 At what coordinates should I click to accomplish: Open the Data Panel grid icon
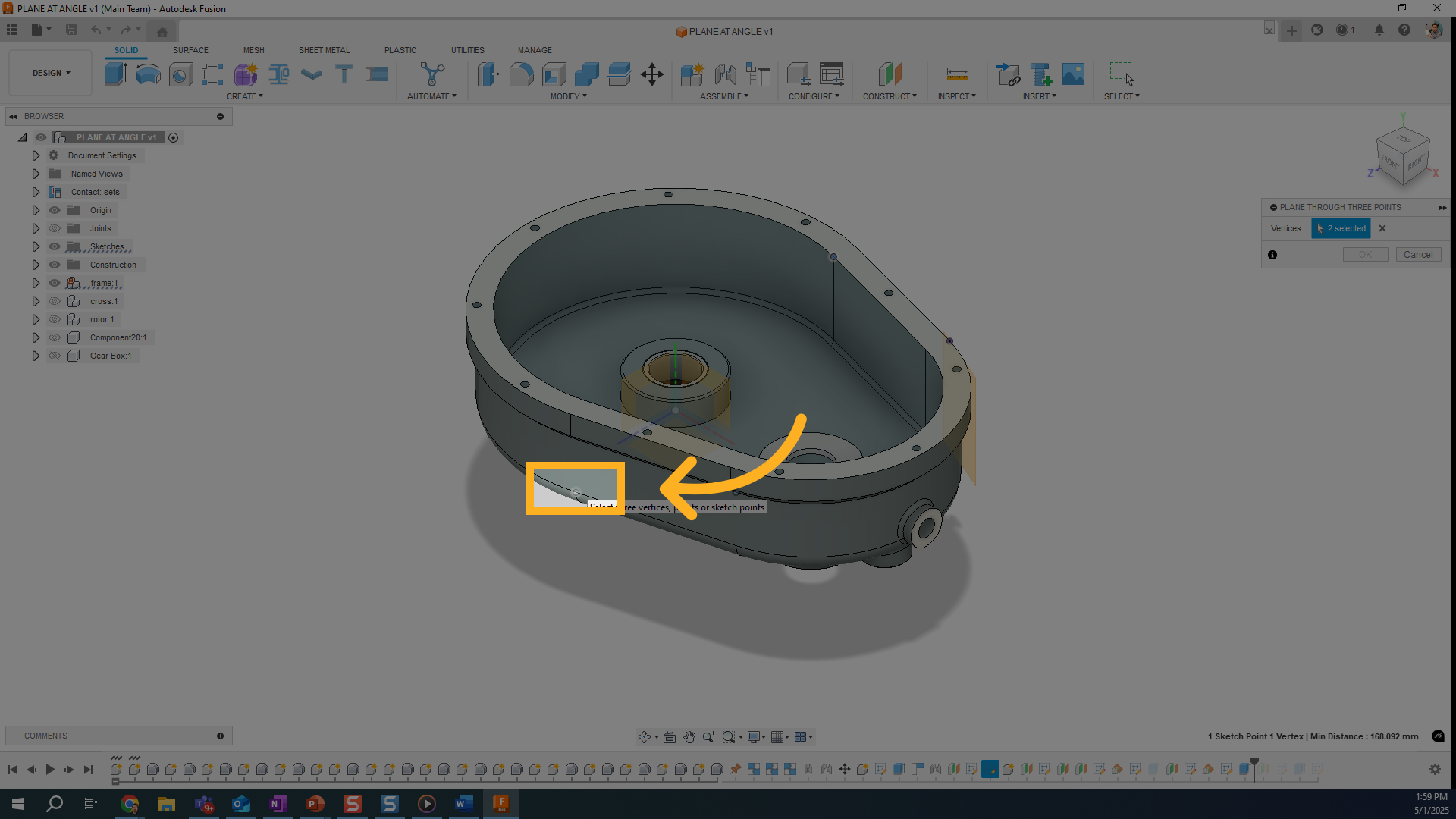pyautogui.click(x=12, y=30)
